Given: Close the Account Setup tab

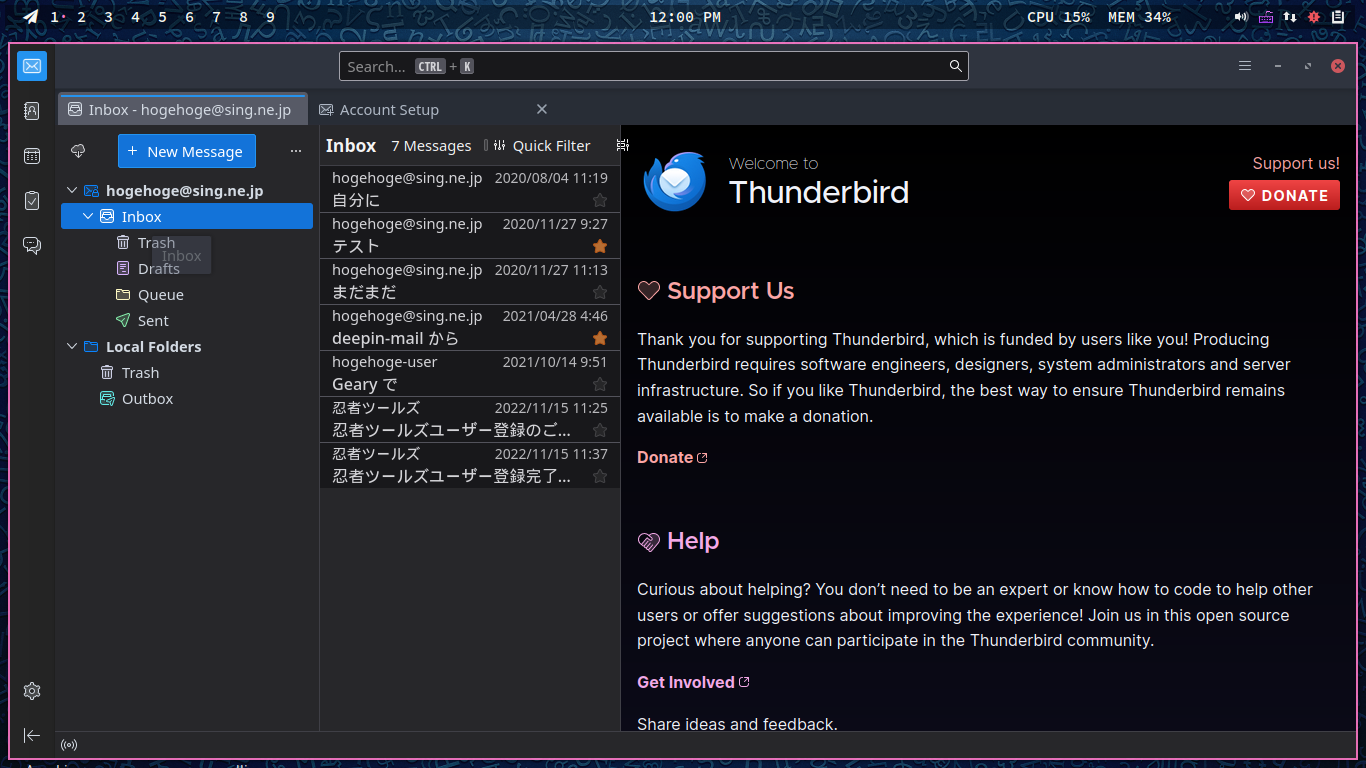Looking at the screenshot, I should click(542, 109).
